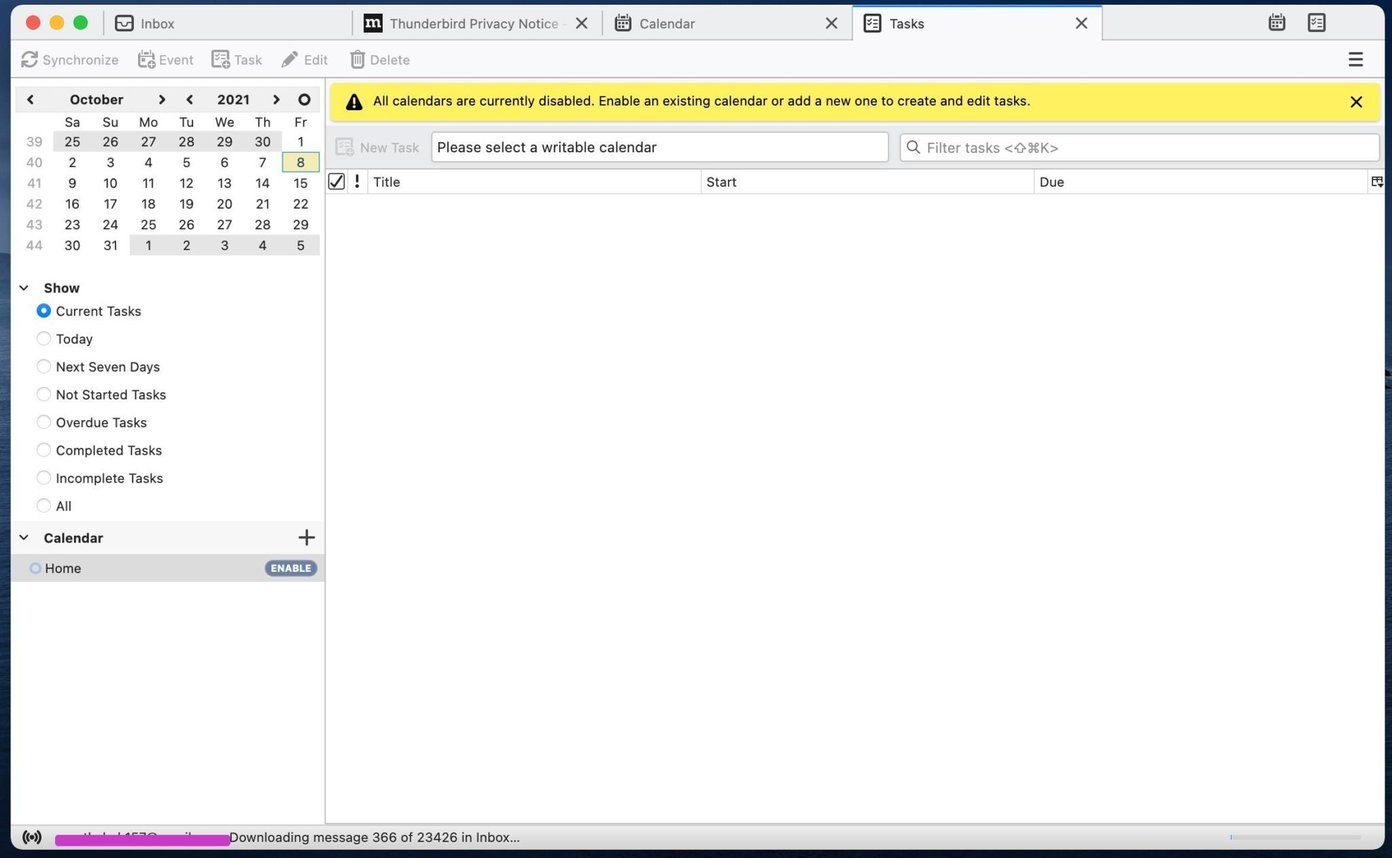Image resolution: width=1392 pixels, height=858 pixels.
Task: Go to next month arrow after October
Action: pos(161,99)
